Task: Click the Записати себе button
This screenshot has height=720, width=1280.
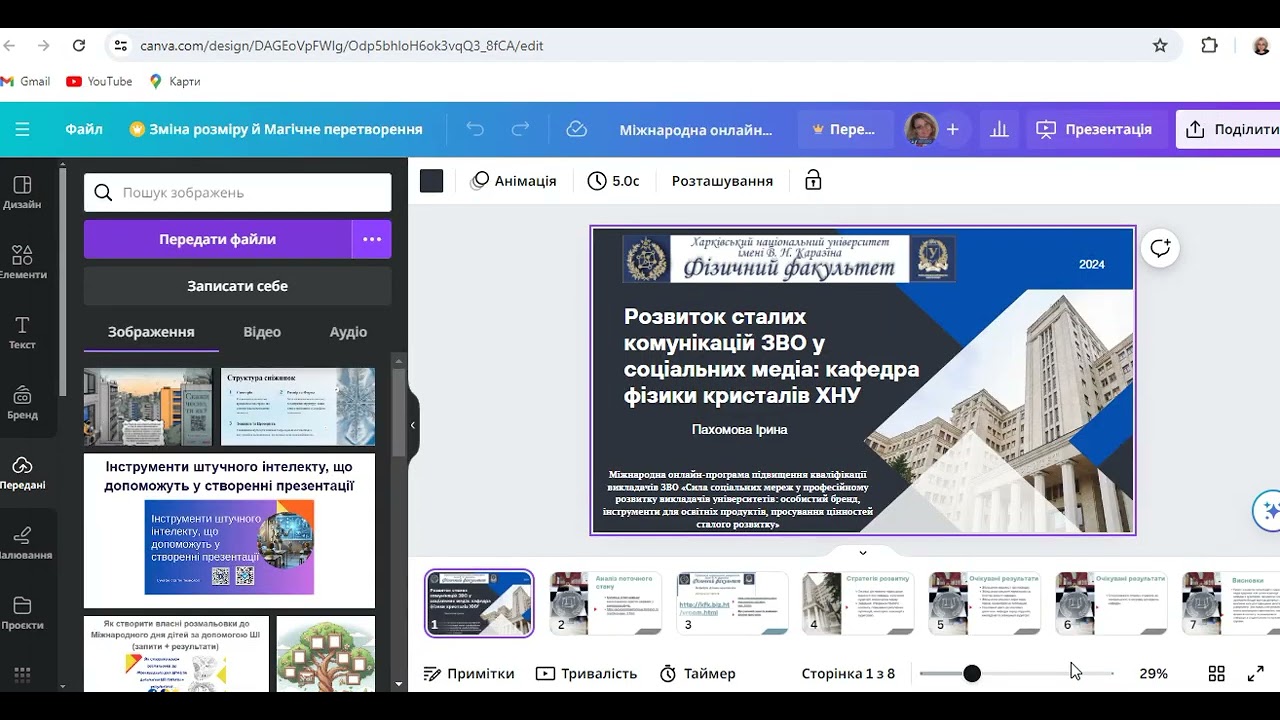Action: point(237,286)
